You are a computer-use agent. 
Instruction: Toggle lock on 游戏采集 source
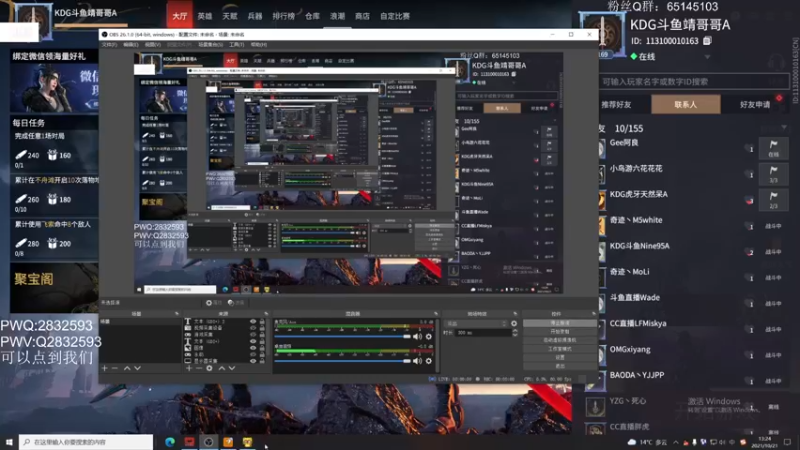[x=262, y=335]
